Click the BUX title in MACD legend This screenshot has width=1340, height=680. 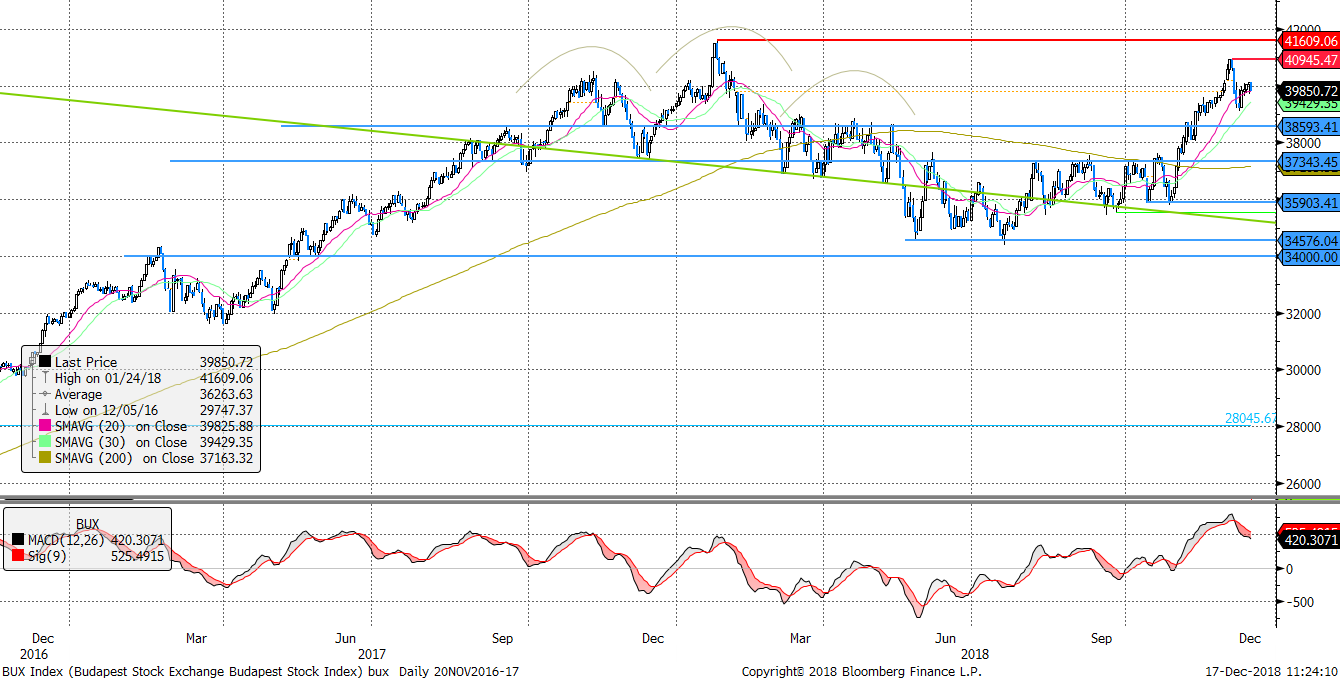point(88,524)
